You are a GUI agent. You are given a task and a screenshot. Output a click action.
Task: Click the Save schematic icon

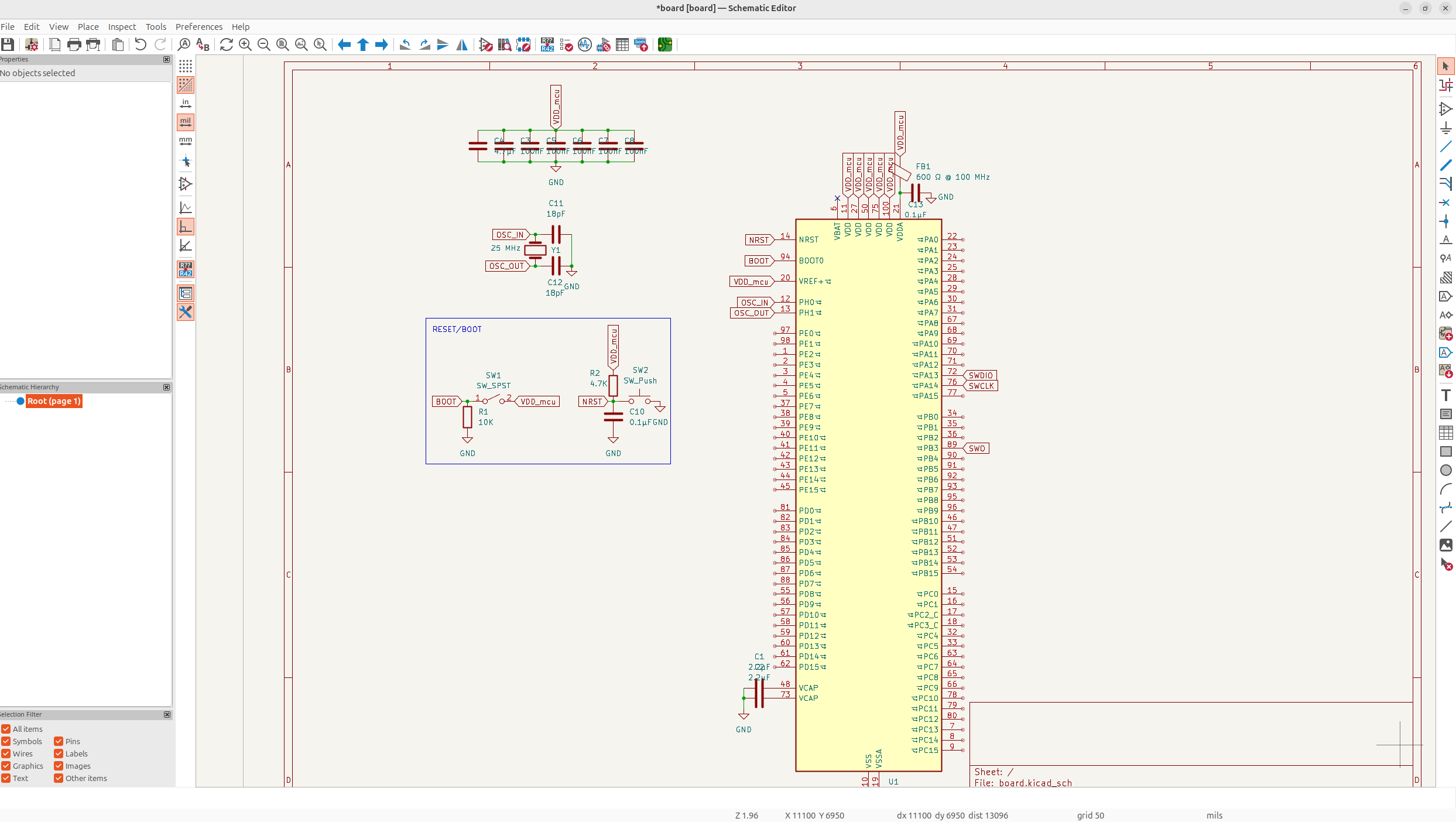(8, 44)
